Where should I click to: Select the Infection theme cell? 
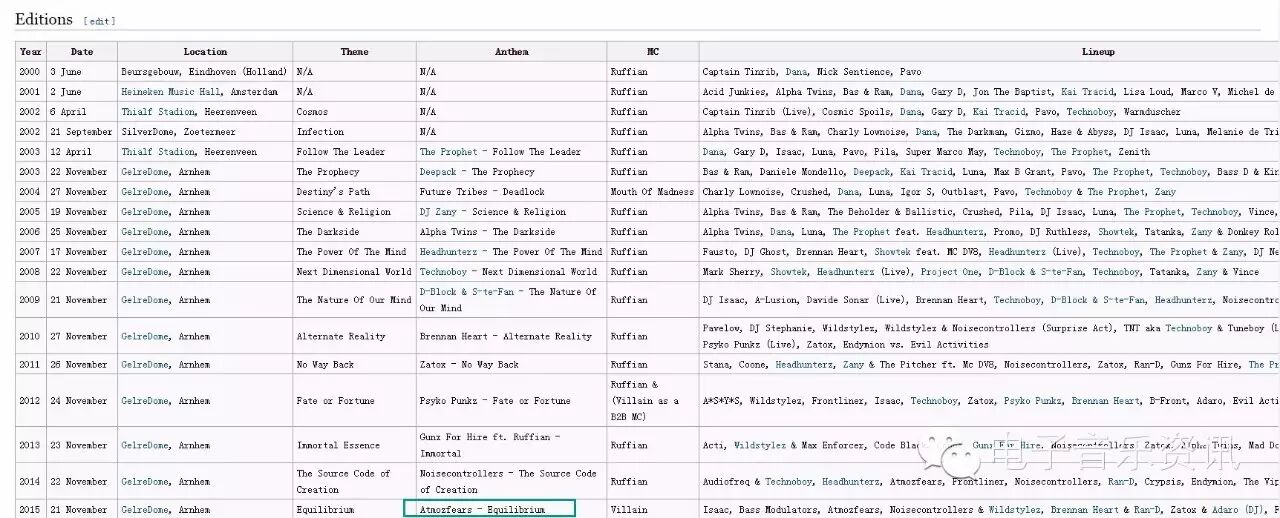pyautogui.click(x=354, y=132)
